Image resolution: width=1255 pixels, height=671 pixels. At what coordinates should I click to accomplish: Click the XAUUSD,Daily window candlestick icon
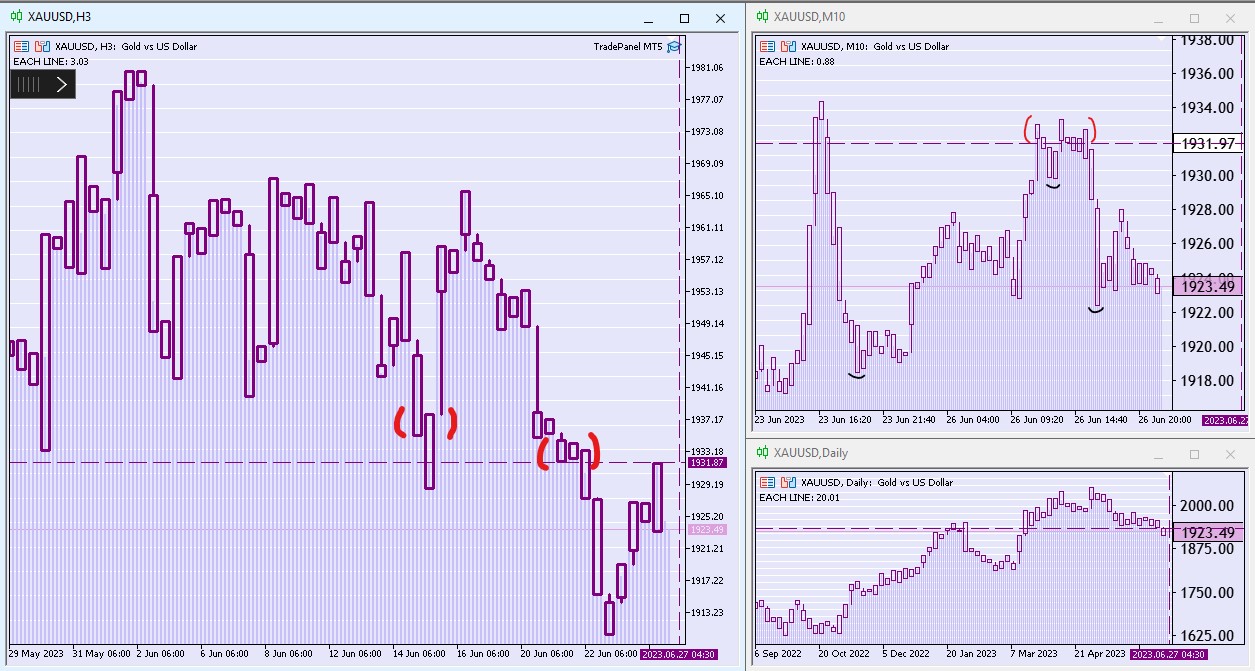tap(762, 453)
